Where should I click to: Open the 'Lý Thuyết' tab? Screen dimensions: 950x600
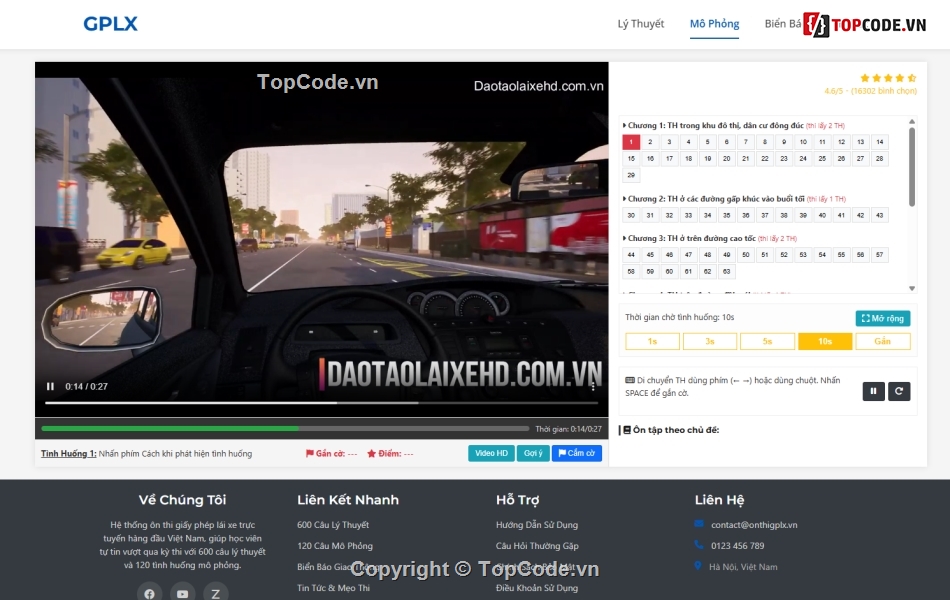point(640,24)
